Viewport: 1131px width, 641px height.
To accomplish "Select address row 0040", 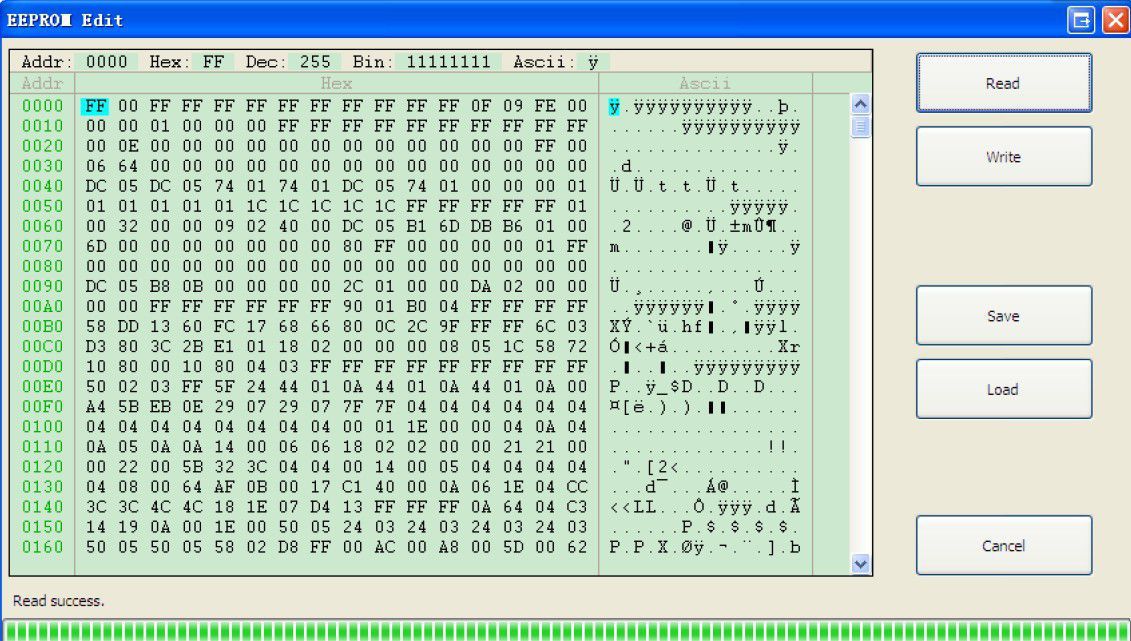I will [x=43, y=186].
